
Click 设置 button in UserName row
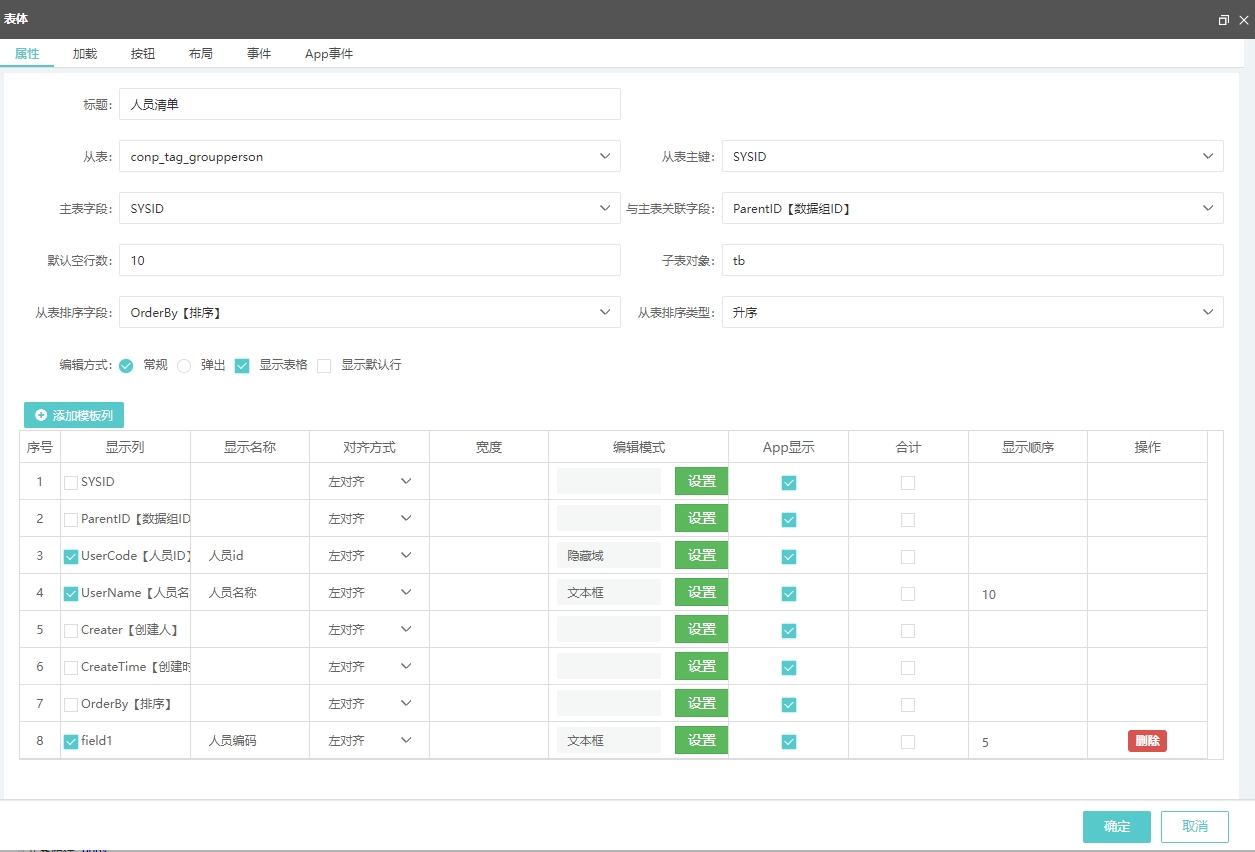pyautogui.click(x=701, y=592)
